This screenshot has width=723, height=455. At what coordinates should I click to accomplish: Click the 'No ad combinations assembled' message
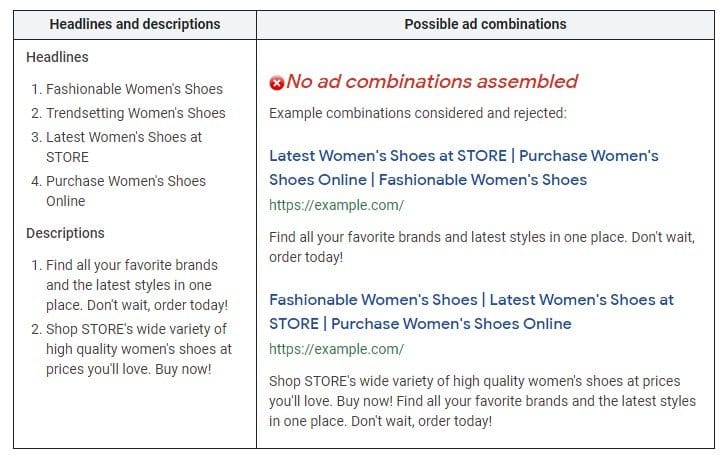click(431, 82)
